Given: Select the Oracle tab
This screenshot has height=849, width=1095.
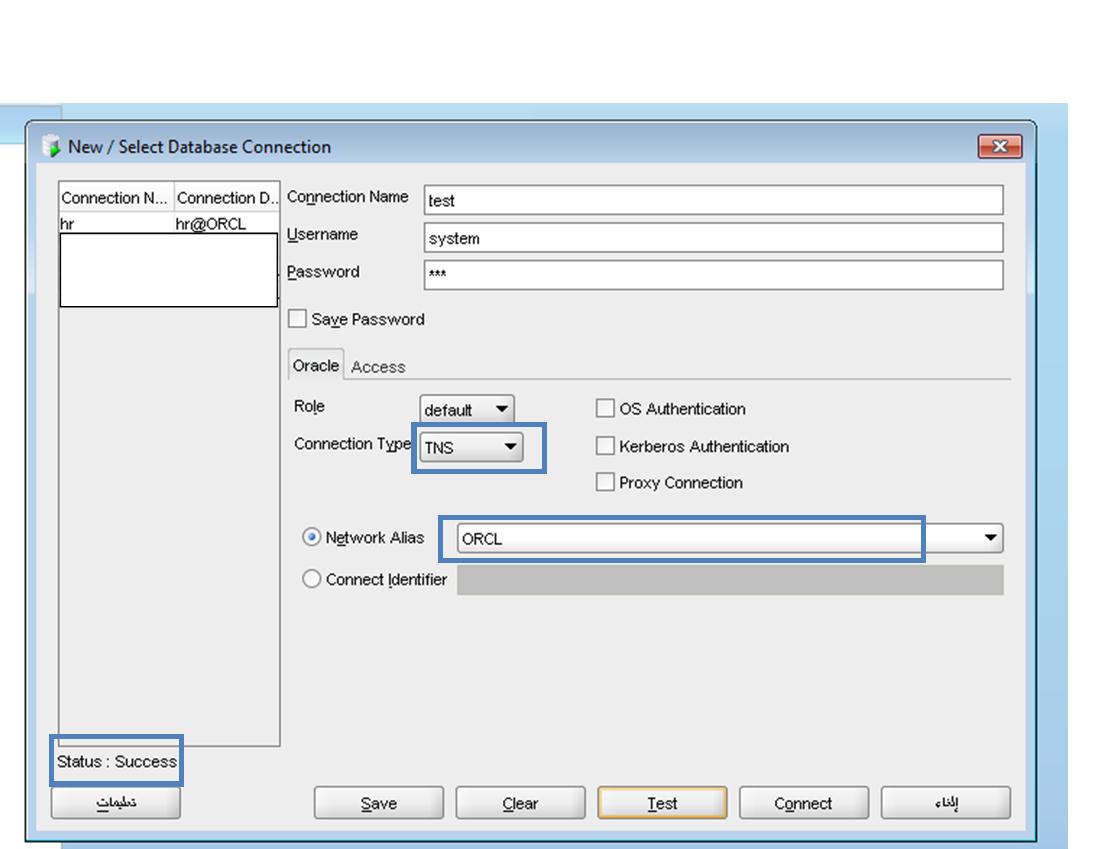Looking at the screenshot, I should (316, 366).
